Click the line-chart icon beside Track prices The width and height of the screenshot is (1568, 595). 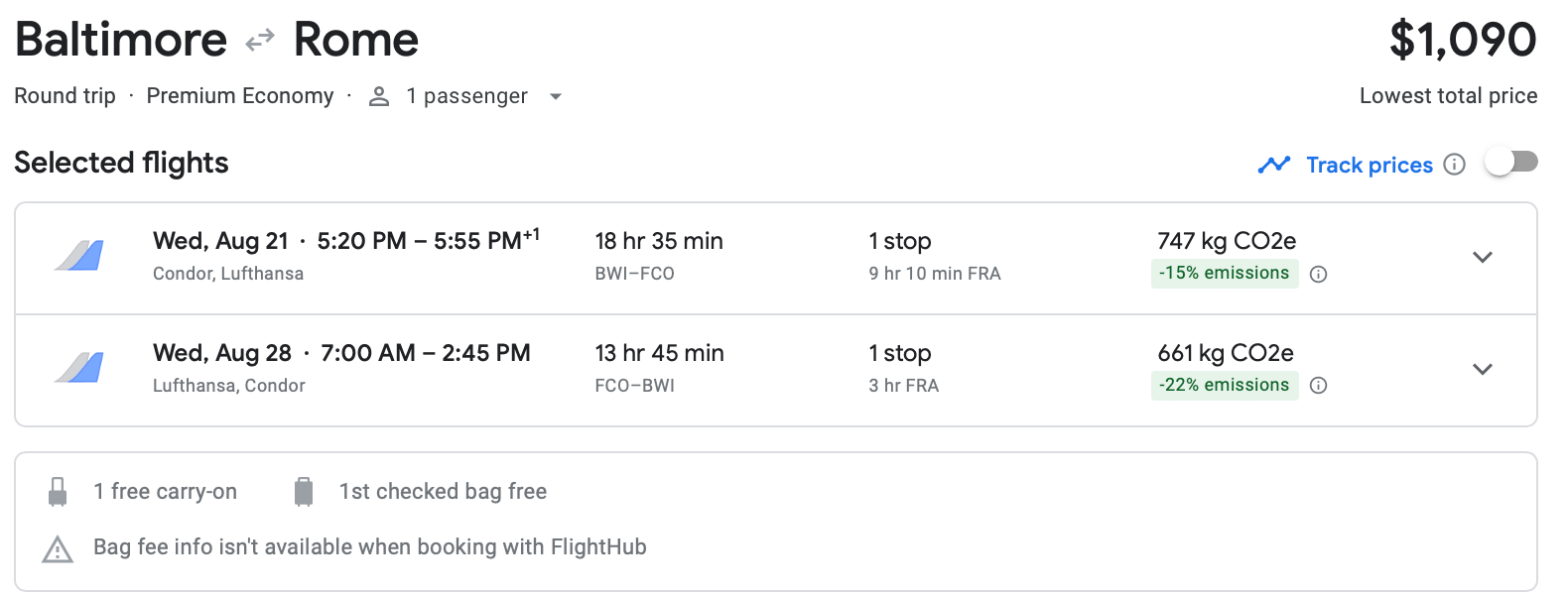click(x=1272, y=164)
